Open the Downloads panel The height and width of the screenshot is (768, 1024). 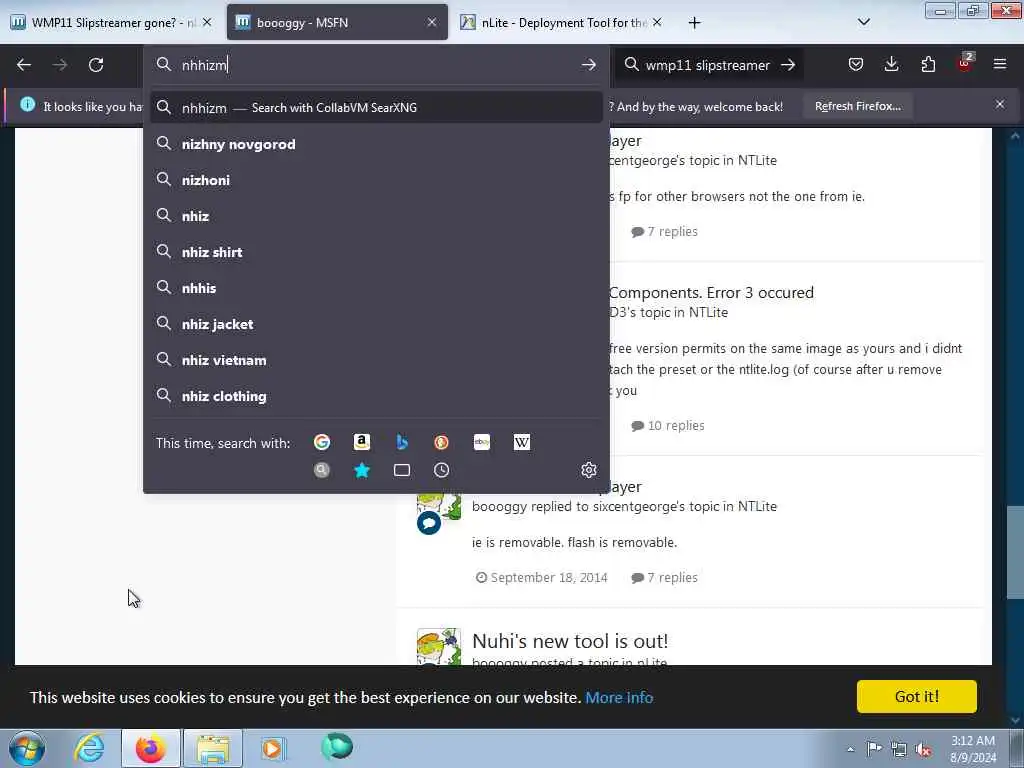[x=891, y=64]
